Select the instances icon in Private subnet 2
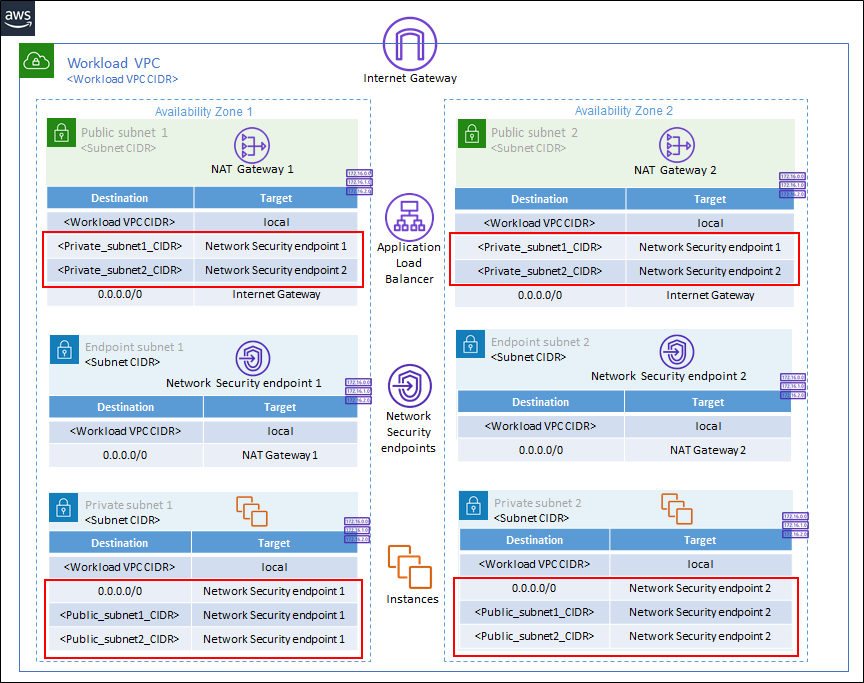The width and height of the screenshot is (864, 683). click(677, 507)
